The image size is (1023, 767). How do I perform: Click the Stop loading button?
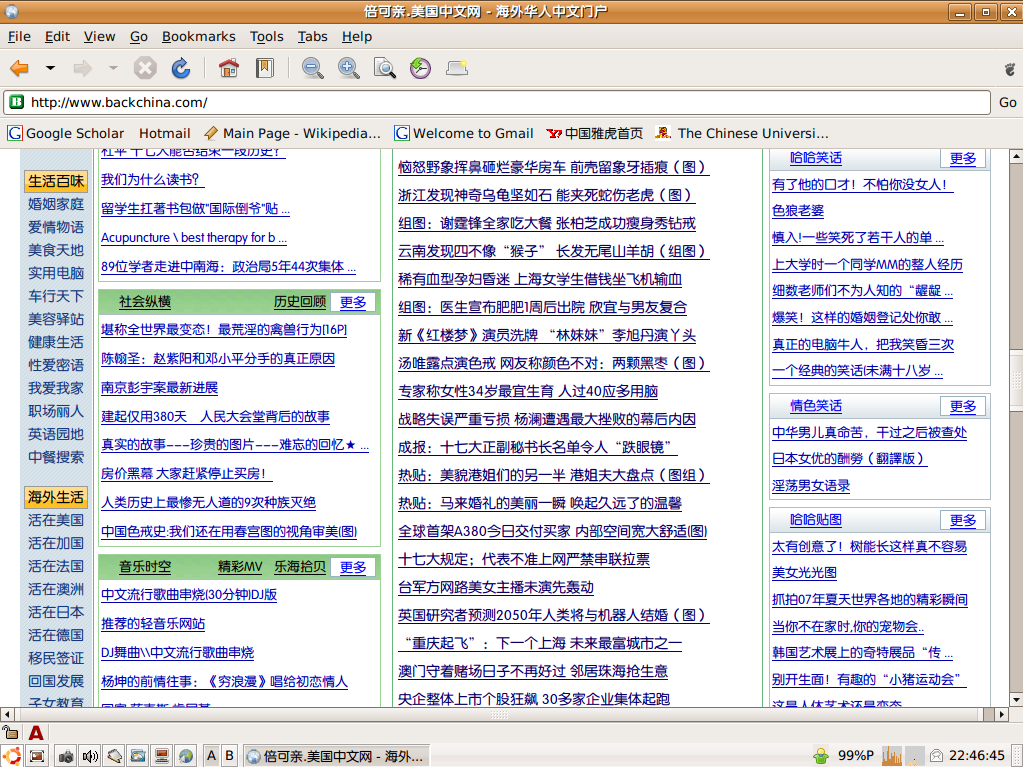(x=145, y=68)
